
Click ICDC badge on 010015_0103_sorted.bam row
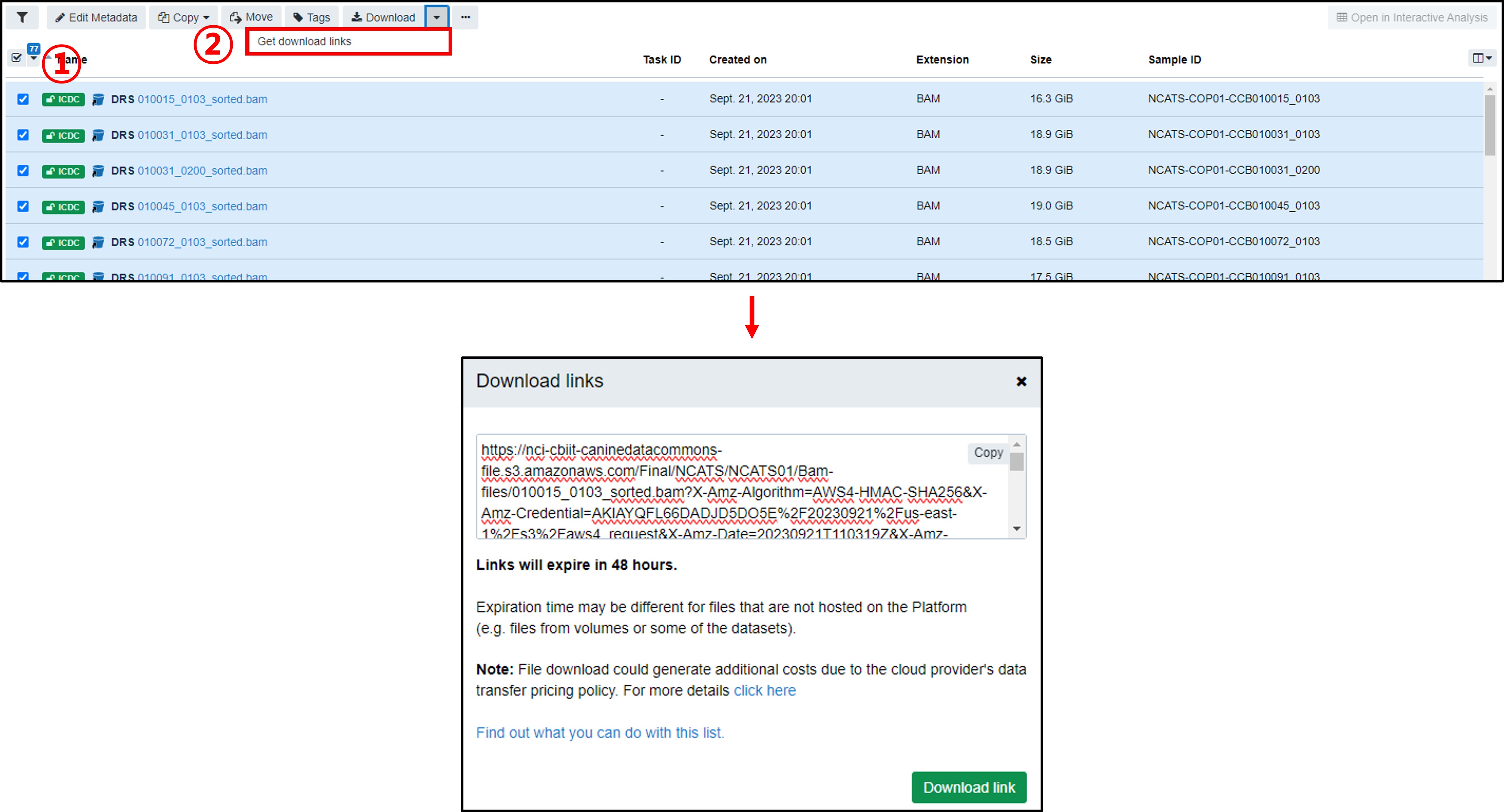(x=63, y=99)
